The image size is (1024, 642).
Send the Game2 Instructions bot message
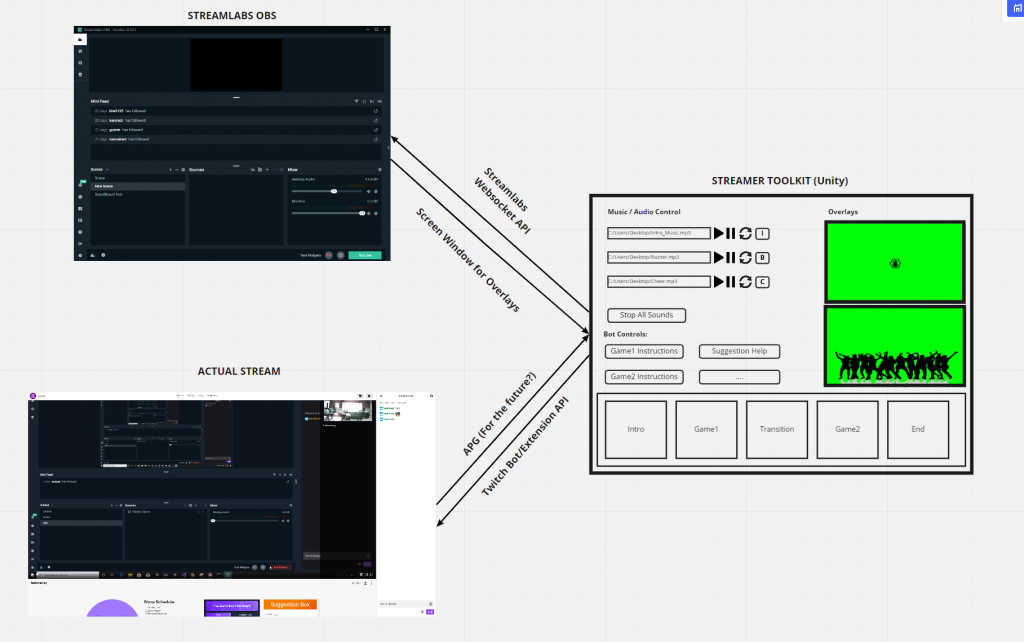click(644, 377)
